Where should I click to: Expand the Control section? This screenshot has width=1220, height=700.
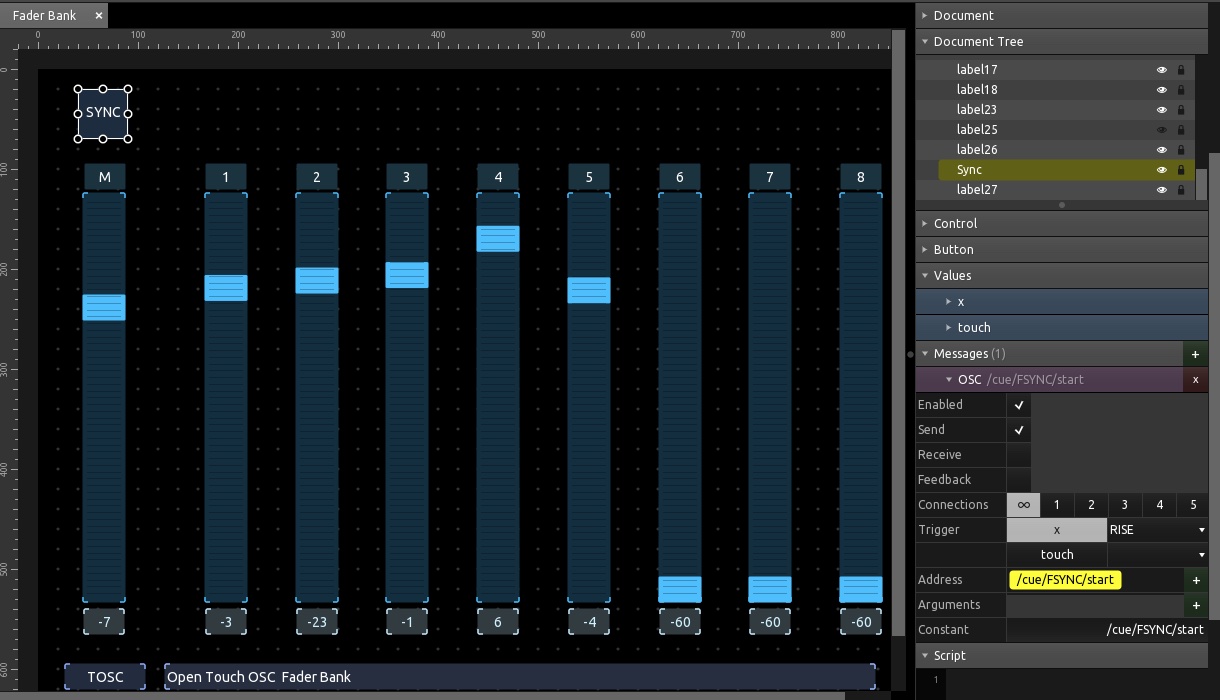(x=955, y=224)
